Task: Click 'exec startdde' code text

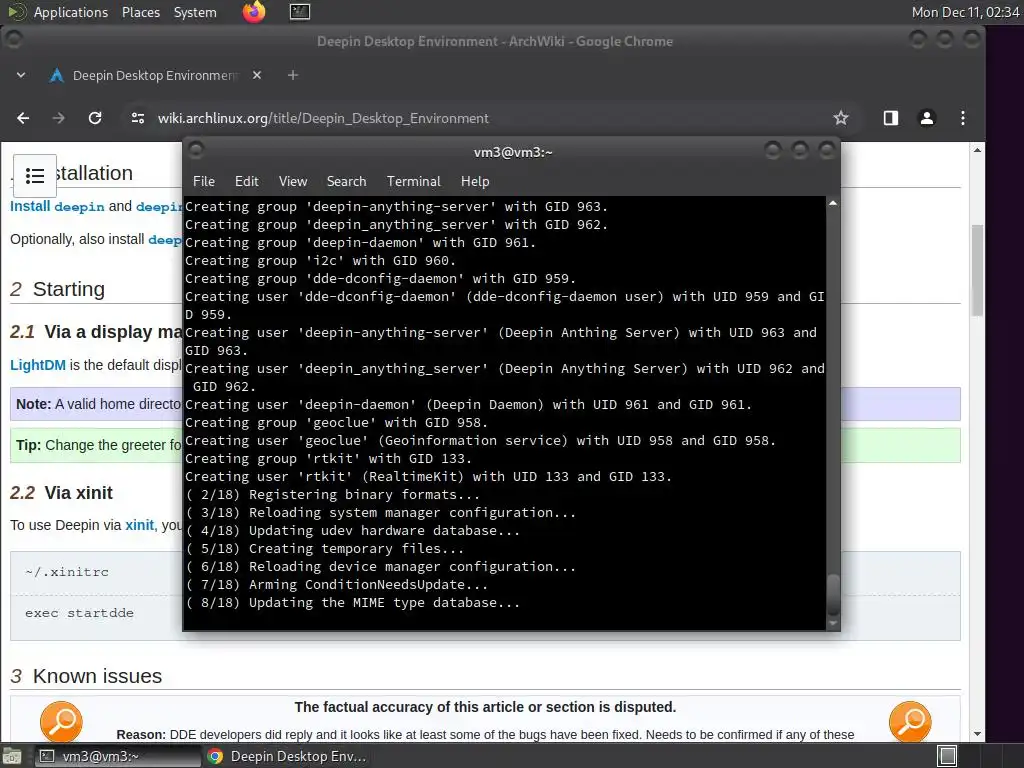Action: (x=79, y=613)
